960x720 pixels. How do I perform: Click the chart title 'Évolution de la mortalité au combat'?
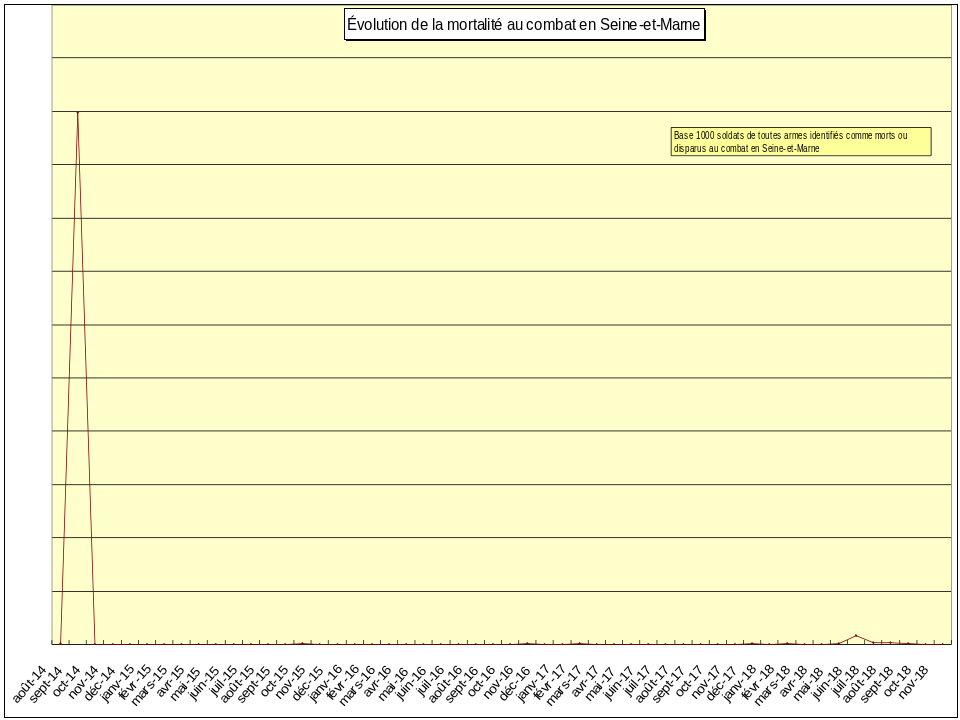(524, 25)
